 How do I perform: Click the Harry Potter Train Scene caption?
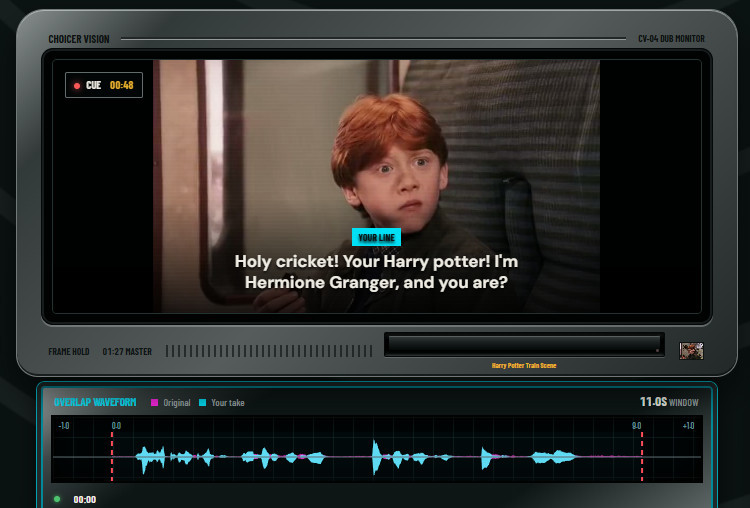pos(524,365)
